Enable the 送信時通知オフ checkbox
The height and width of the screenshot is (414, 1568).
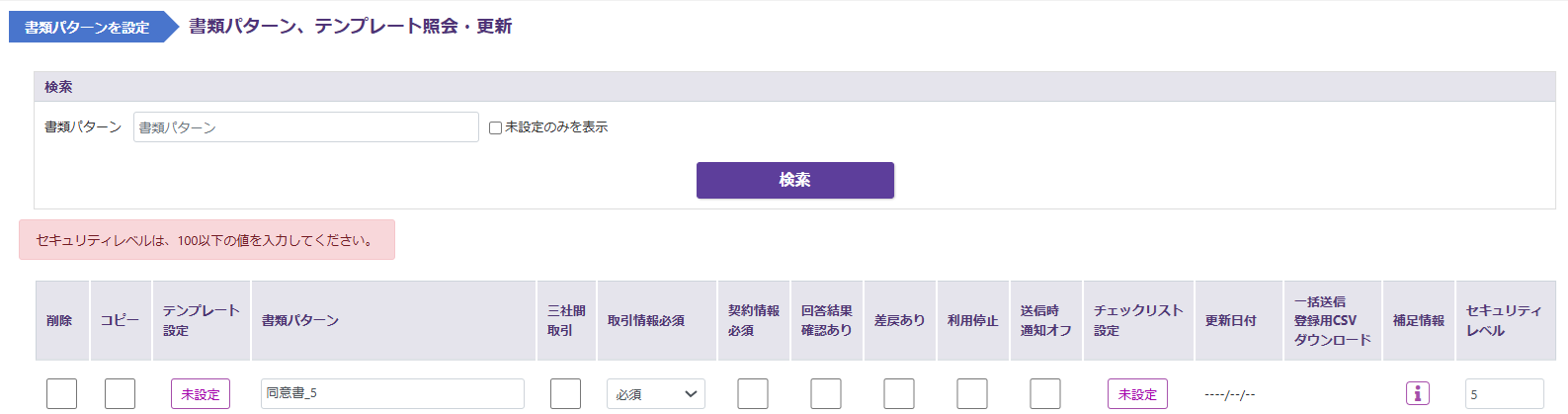(x=1044, y=393)
